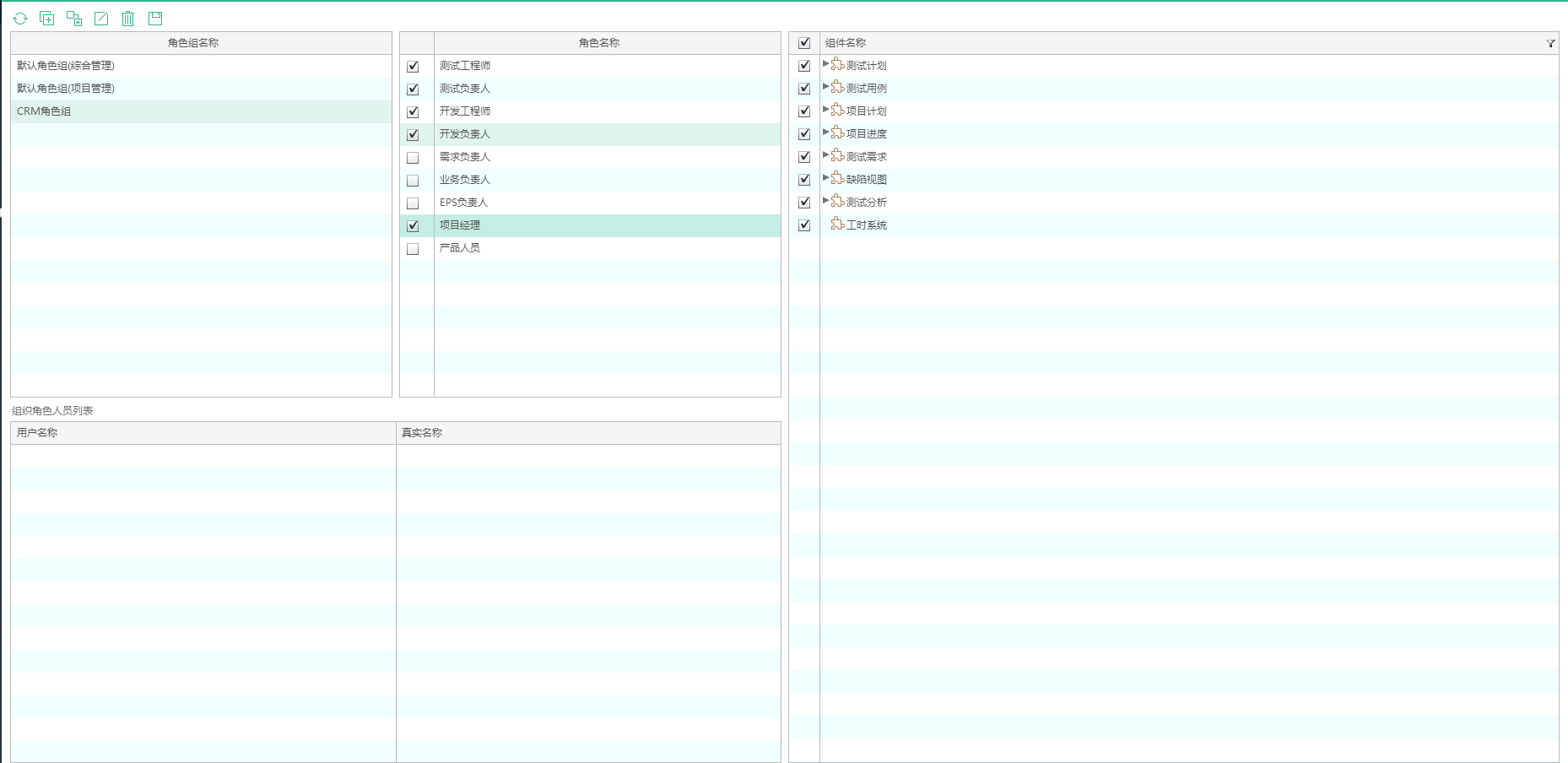Viewport: 1568px width, 763px height.
Task: Click the add child item icon
Action: pyautogui.click(x=74, y=19)
